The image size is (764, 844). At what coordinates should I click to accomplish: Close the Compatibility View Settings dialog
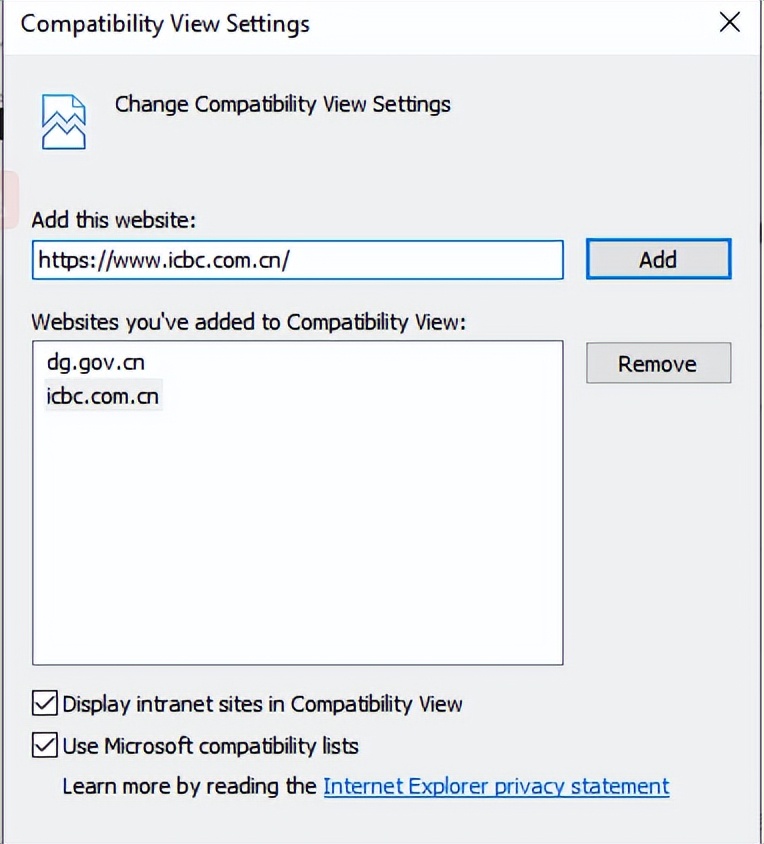point(730,23)
